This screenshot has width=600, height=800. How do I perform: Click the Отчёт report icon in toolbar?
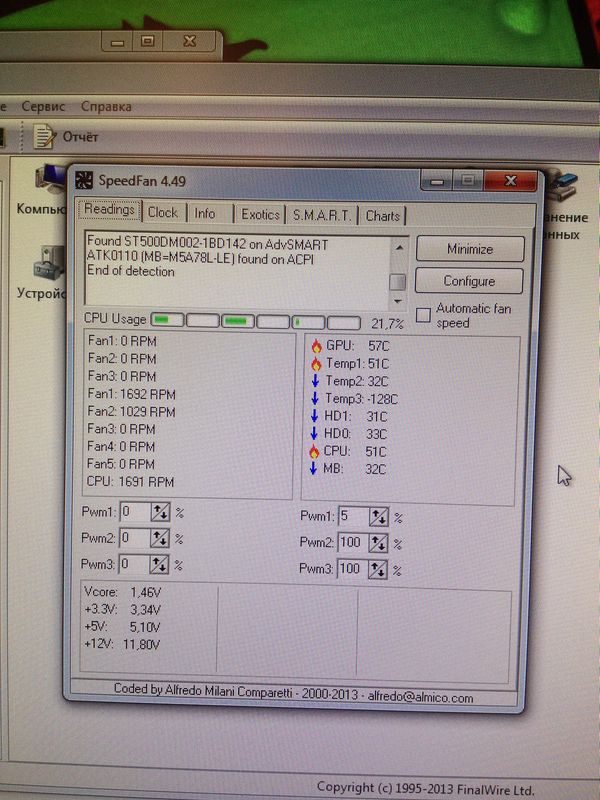pyautogui.click(x=44, y=134)
